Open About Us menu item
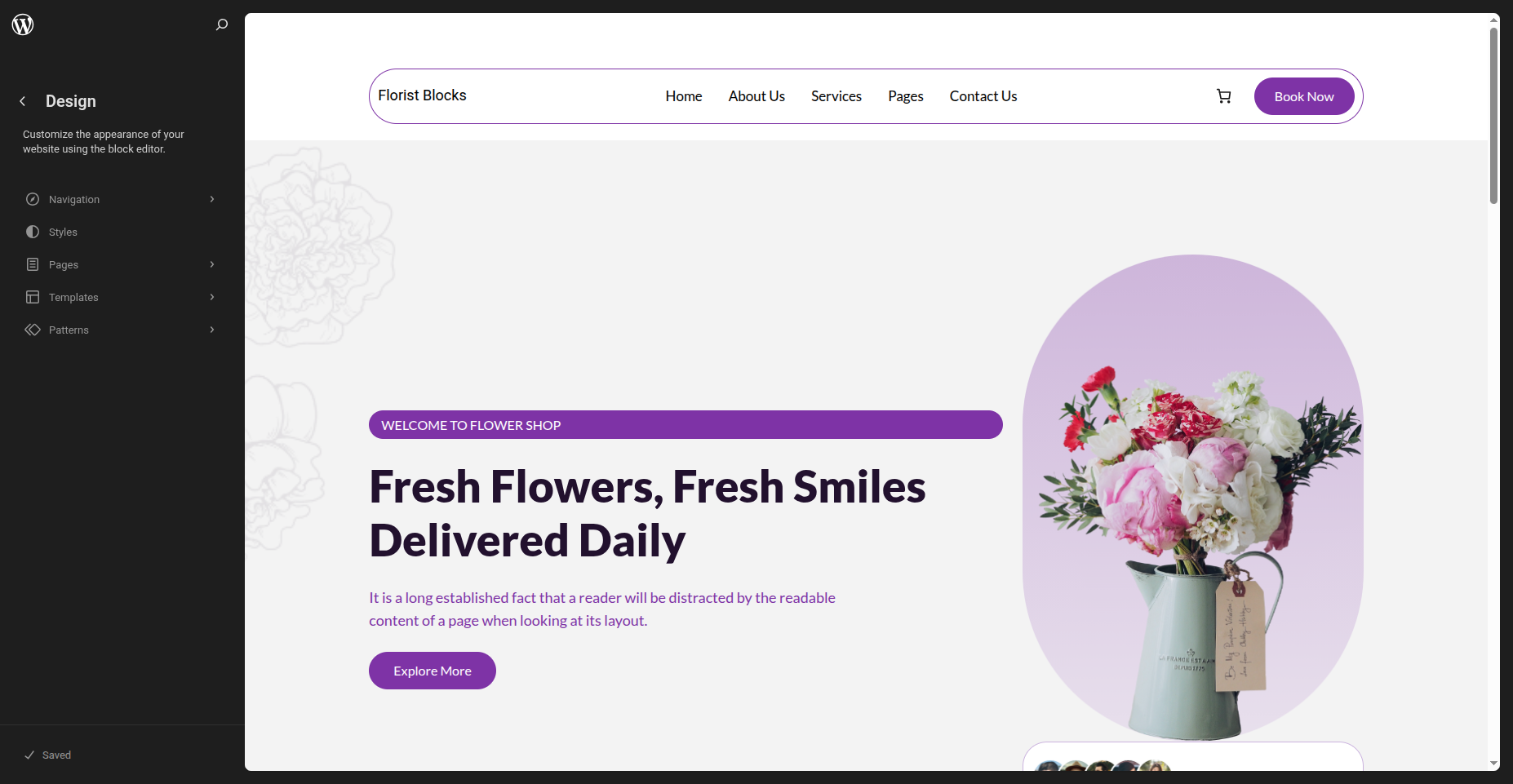This screenshot has height=784, width=1513. [756, 96]
